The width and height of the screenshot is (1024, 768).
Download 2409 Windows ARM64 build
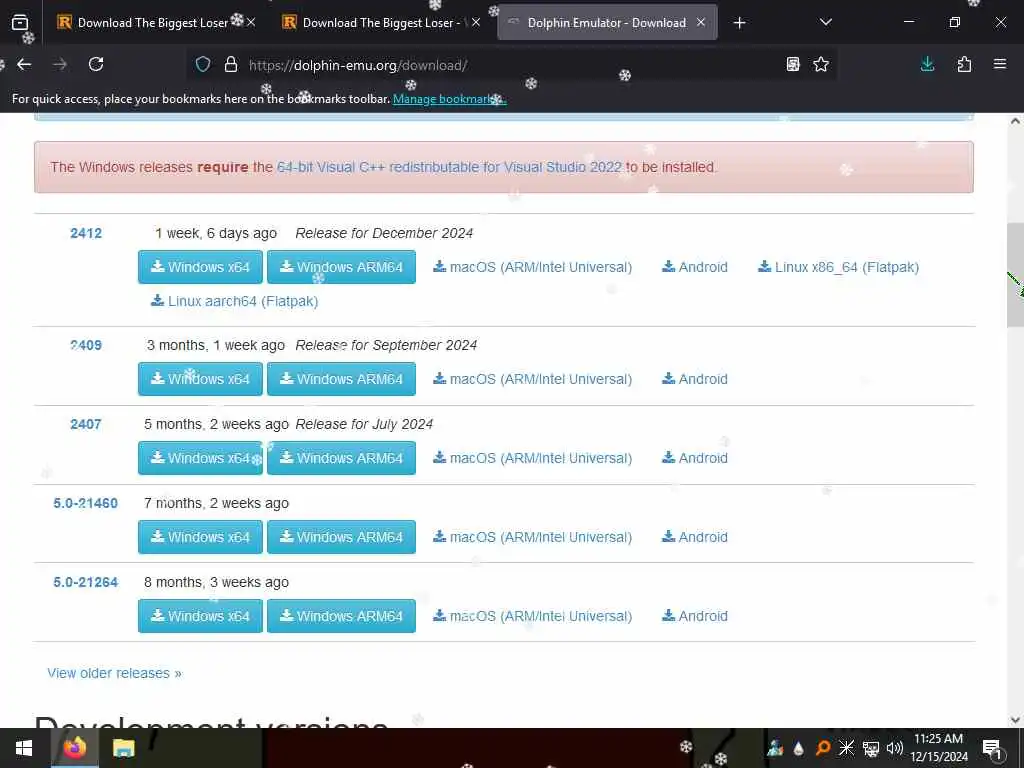point(342,379)
